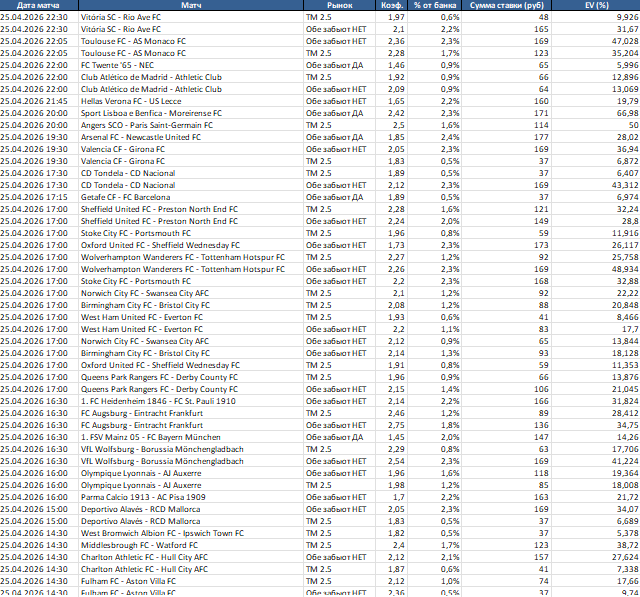Select Sport Lisboa e Benfica - Moreirense FC cell

click(x=152, y=113)
